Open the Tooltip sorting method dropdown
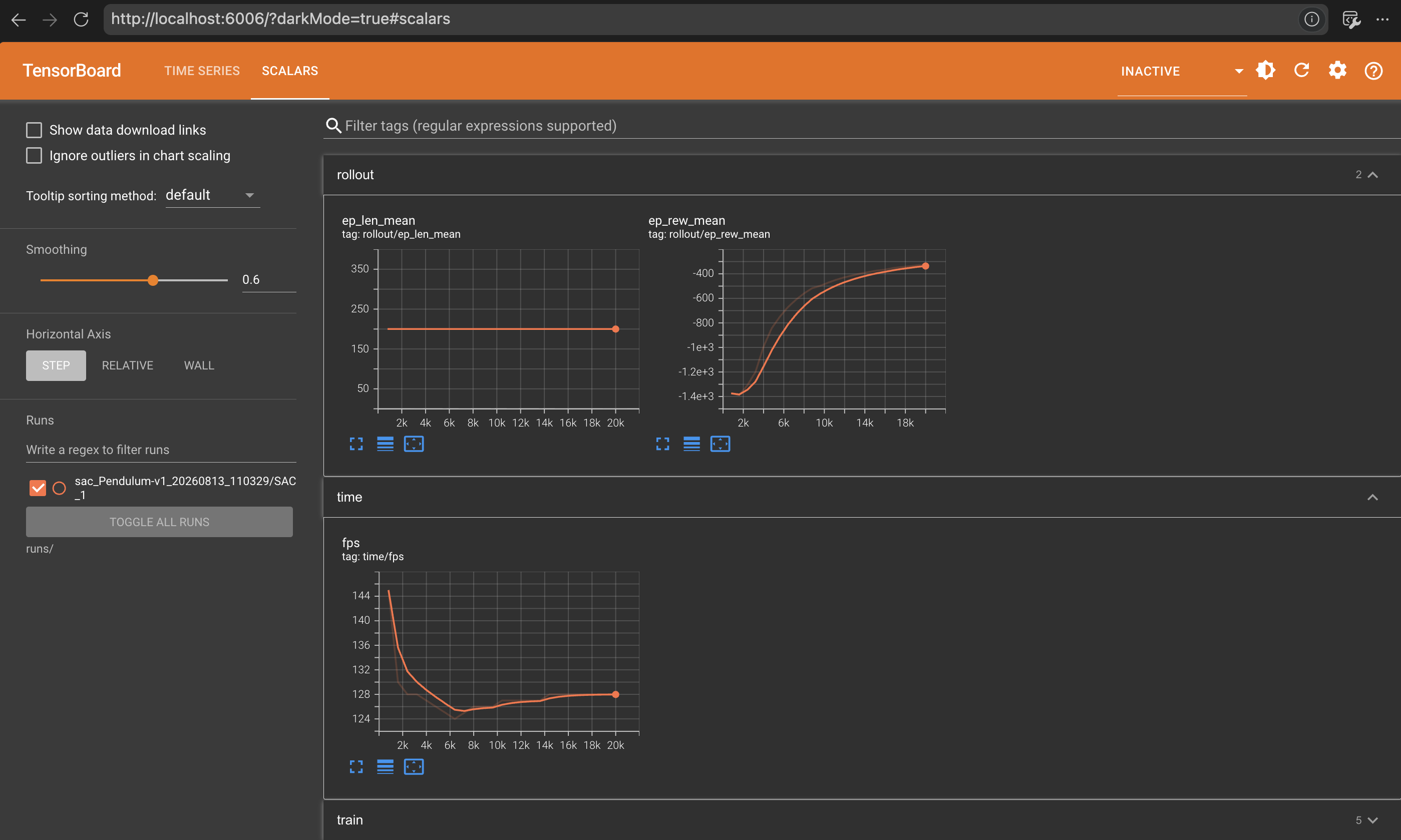This screenshot has width=1401, height=840. 212,195
